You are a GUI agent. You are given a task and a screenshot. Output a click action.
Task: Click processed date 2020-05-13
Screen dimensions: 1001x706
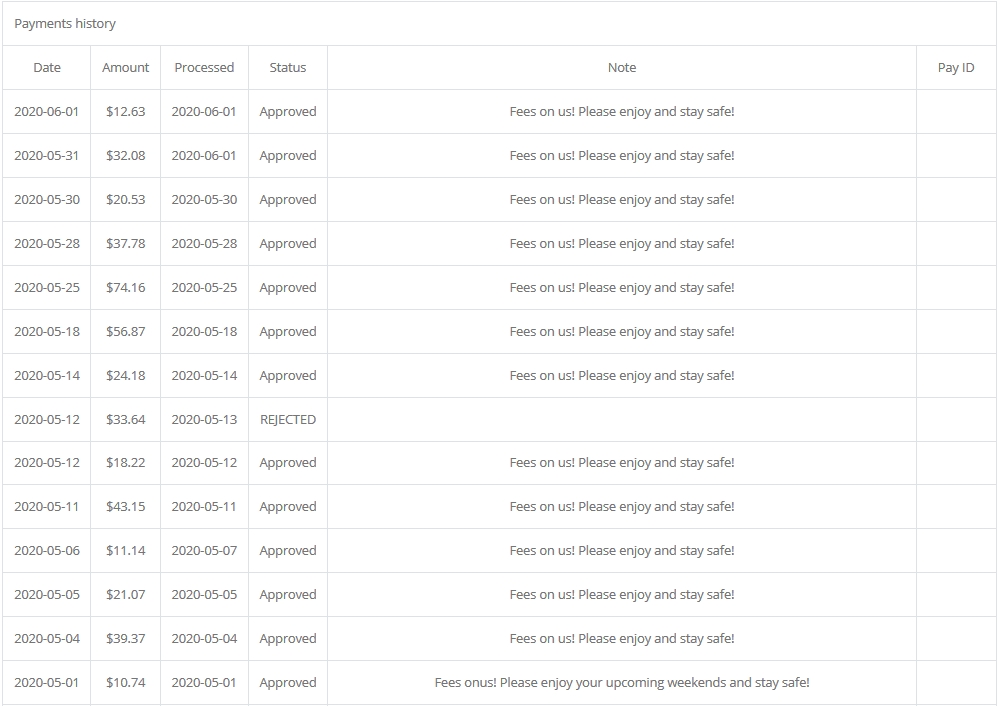click(204, 419)
